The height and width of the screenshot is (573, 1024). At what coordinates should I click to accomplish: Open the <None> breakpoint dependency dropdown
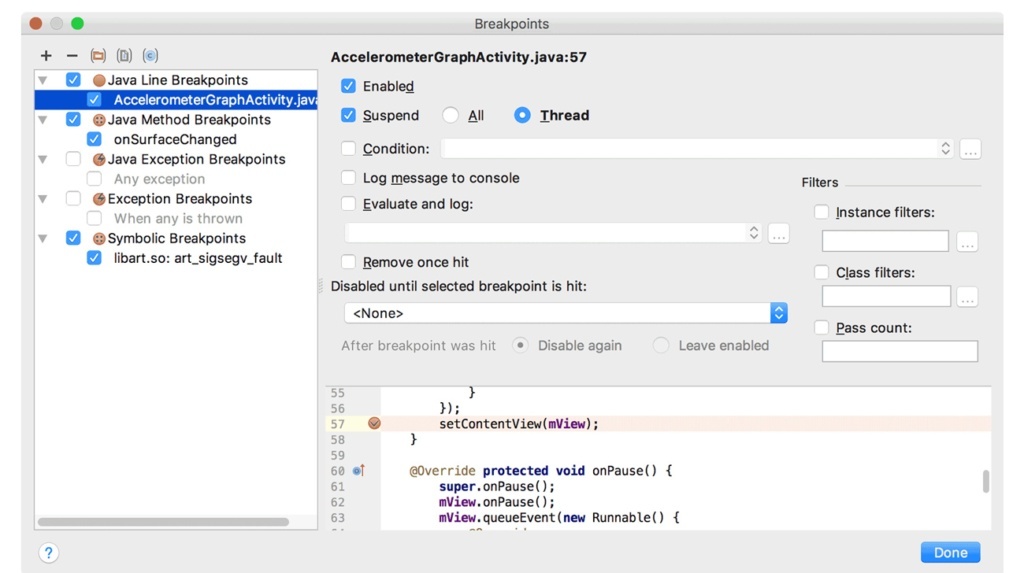[x=565, y=313]
